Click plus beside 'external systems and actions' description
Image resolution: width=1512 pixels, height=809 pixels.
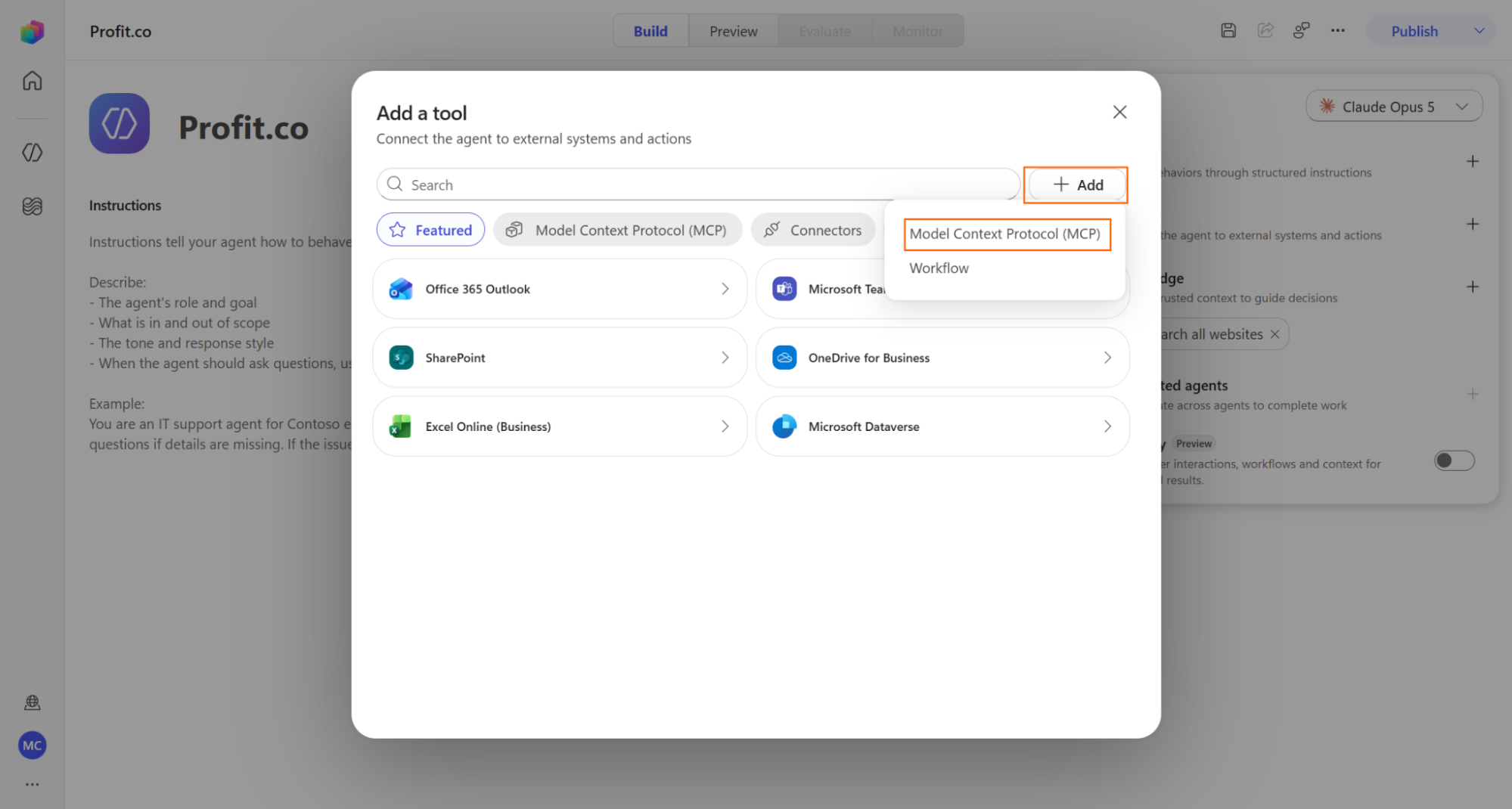pyautogui.click(x=1473, y=225)
